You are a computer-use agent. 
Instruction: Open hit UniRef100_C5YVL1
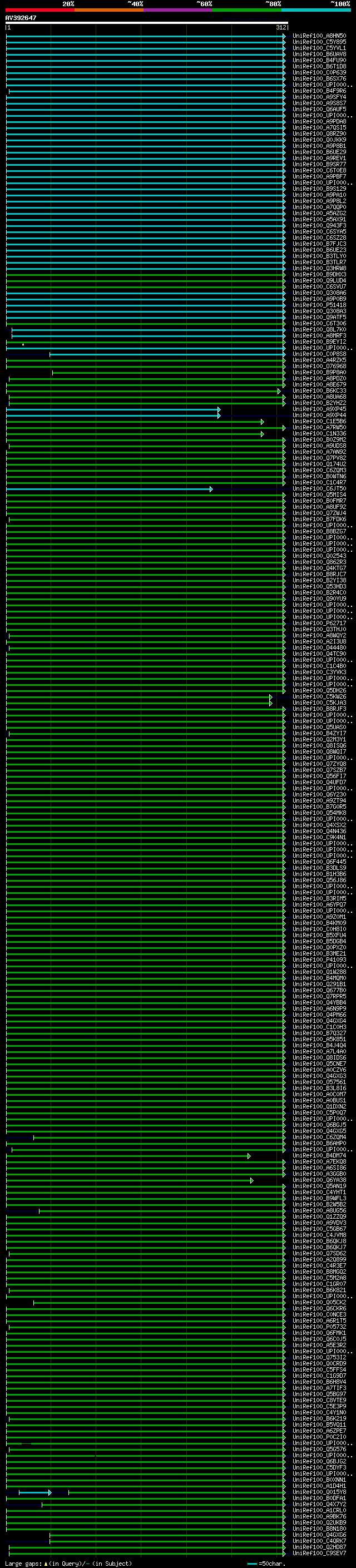click(x=319, y=48)
